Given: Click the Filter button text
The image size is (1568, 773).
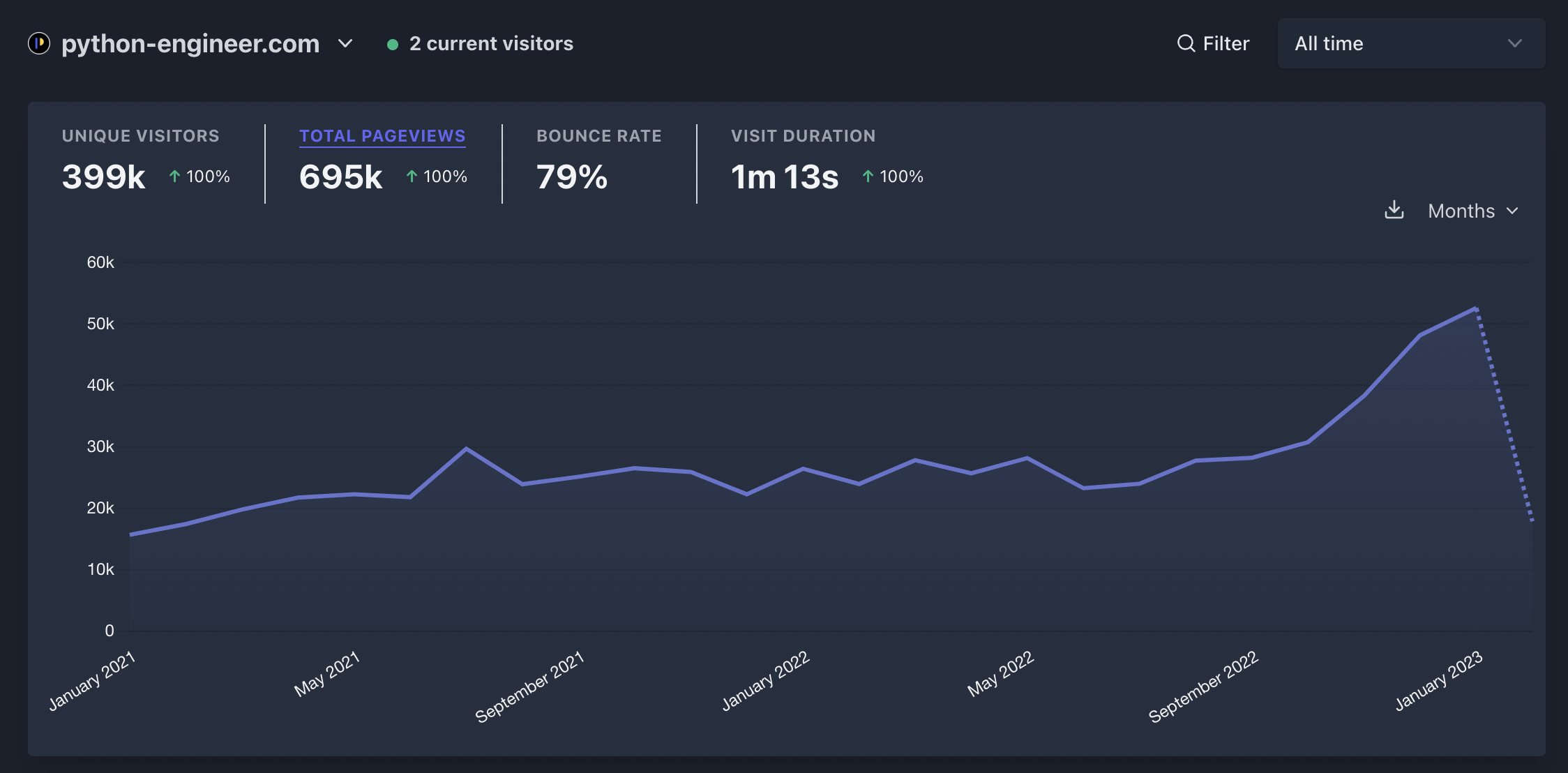Looking at the screenshot, I should (x=1226, y=43).
